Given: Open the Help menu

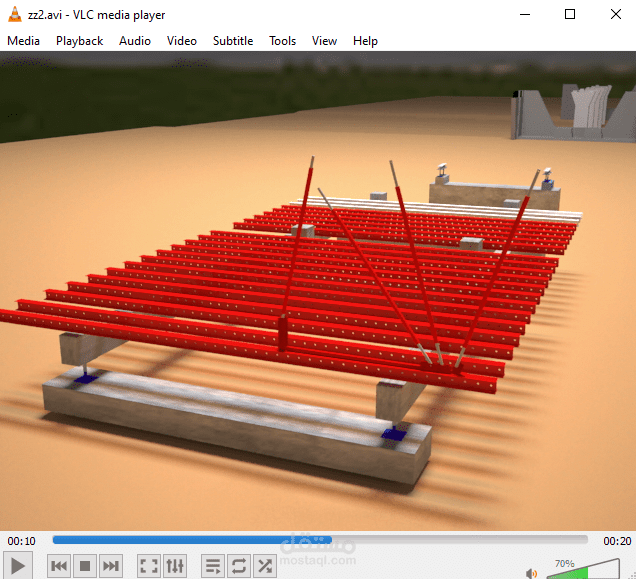Looking at the screenshot, I should [x=365, y=41].
